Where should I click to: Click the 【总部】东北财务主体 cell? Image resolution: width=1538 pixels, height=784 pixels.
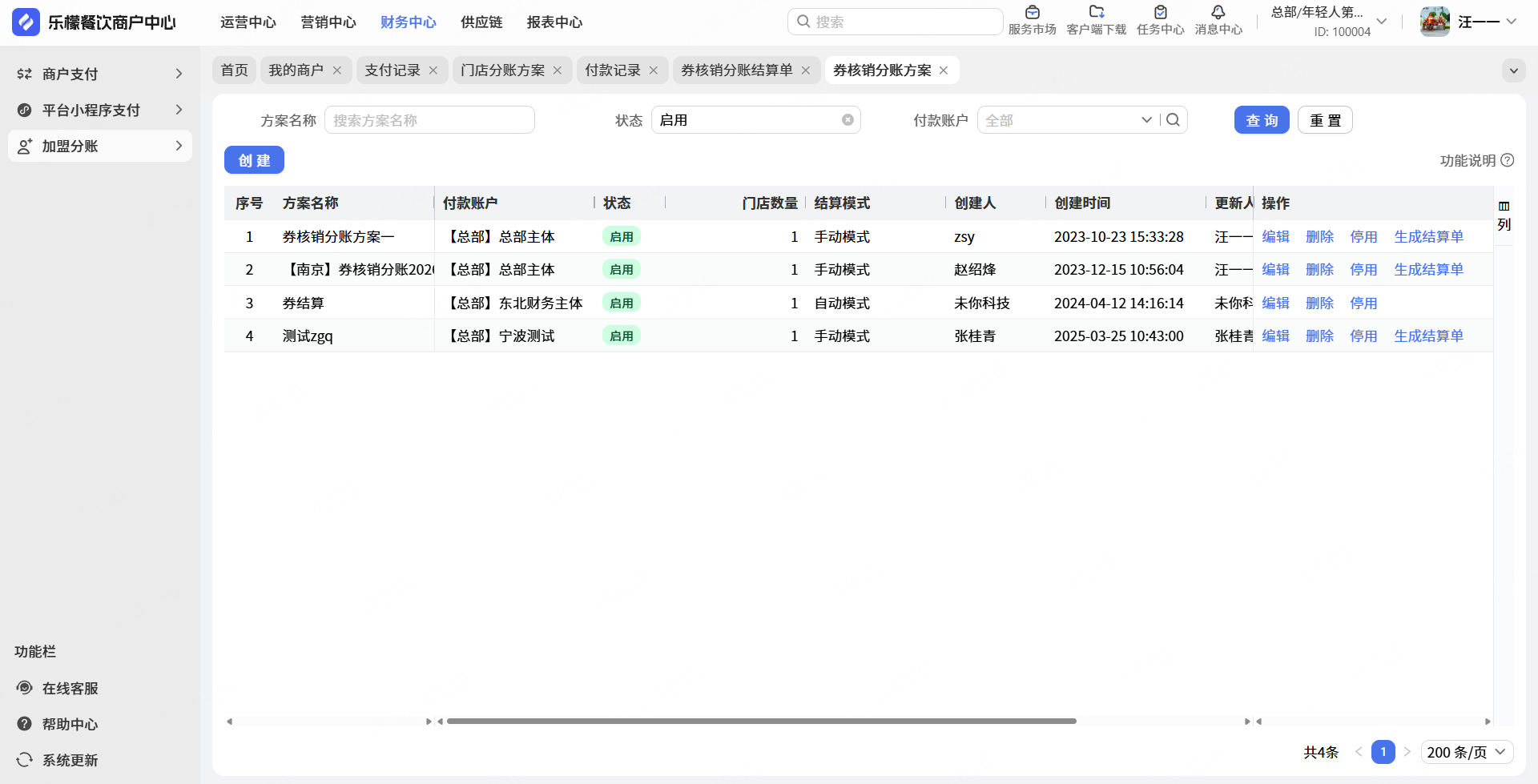click(513, 304)
